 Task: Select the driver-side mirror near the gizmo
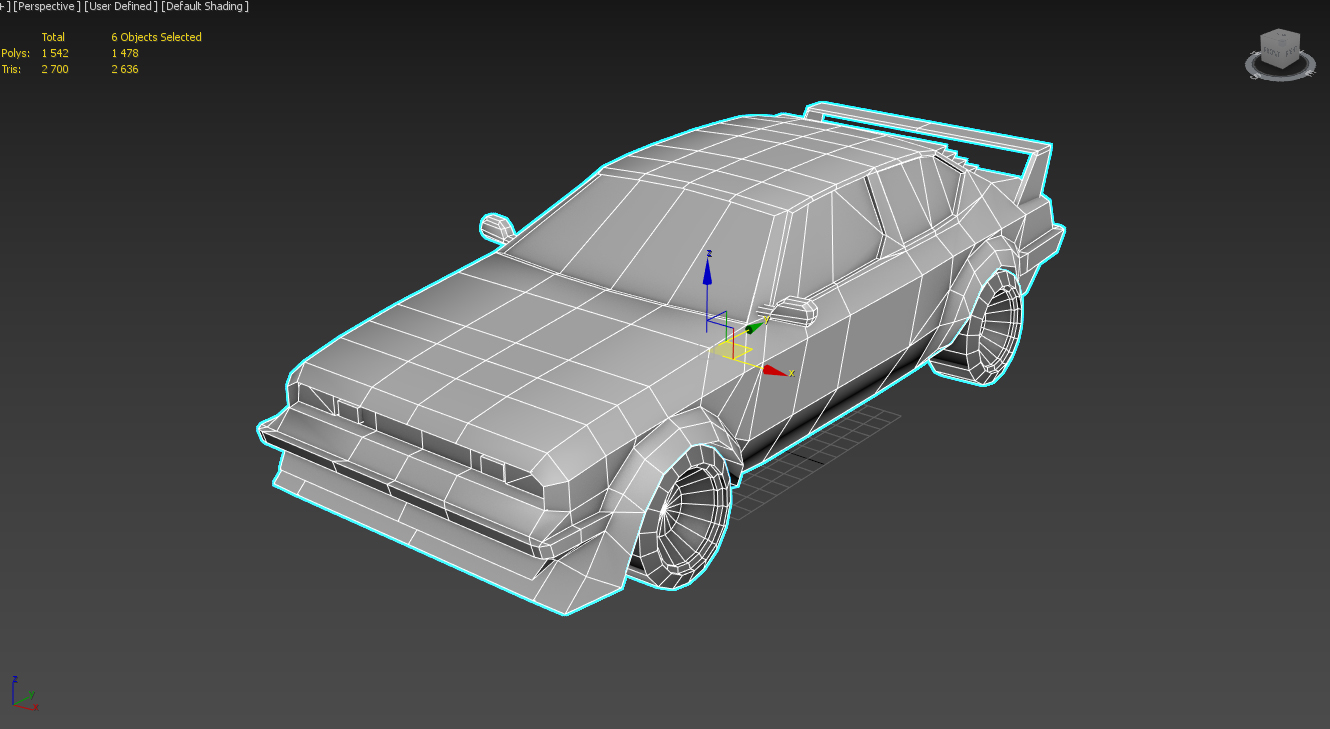[795, 310]
